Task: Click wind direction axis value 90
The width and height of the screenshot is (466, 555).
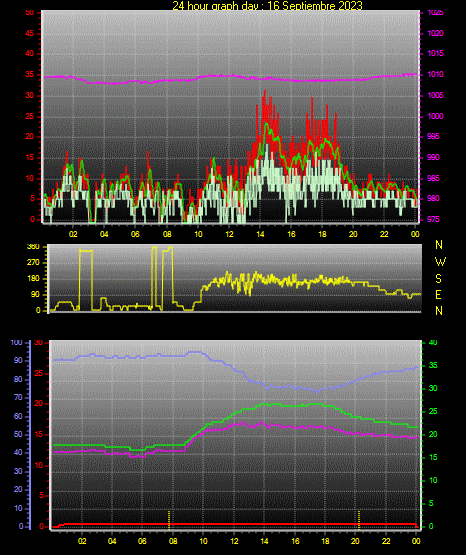Action: pos(35,294)
